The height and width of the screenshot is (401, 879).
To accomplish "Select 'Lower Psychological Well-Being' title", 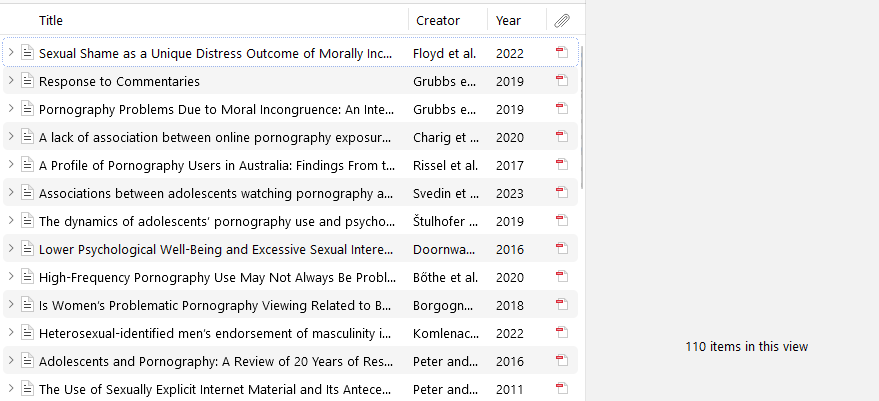I will point(216,250).
